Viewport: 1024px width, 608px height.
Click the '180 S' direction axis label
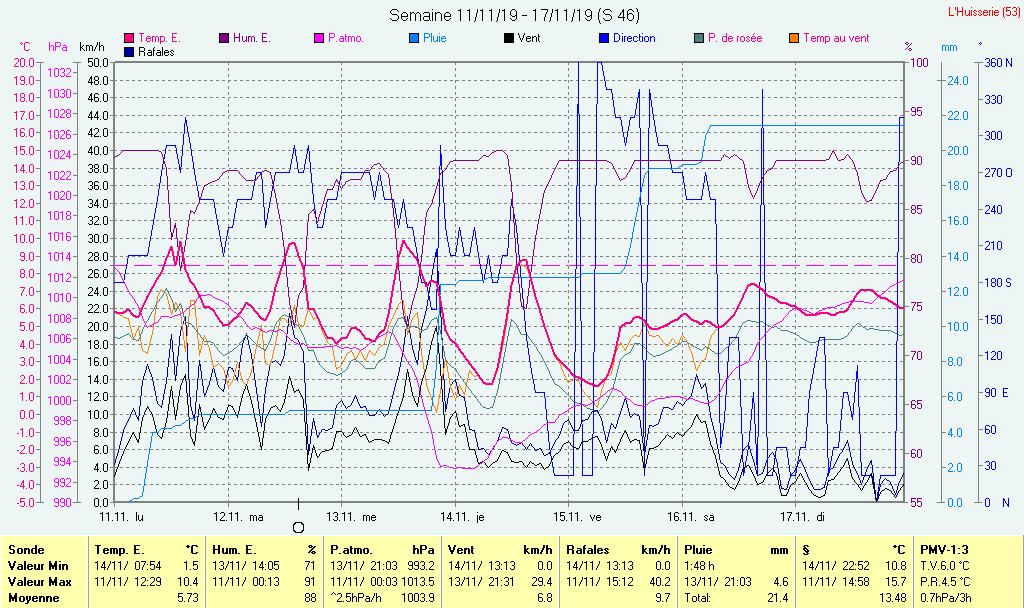[x=998, y=283]
